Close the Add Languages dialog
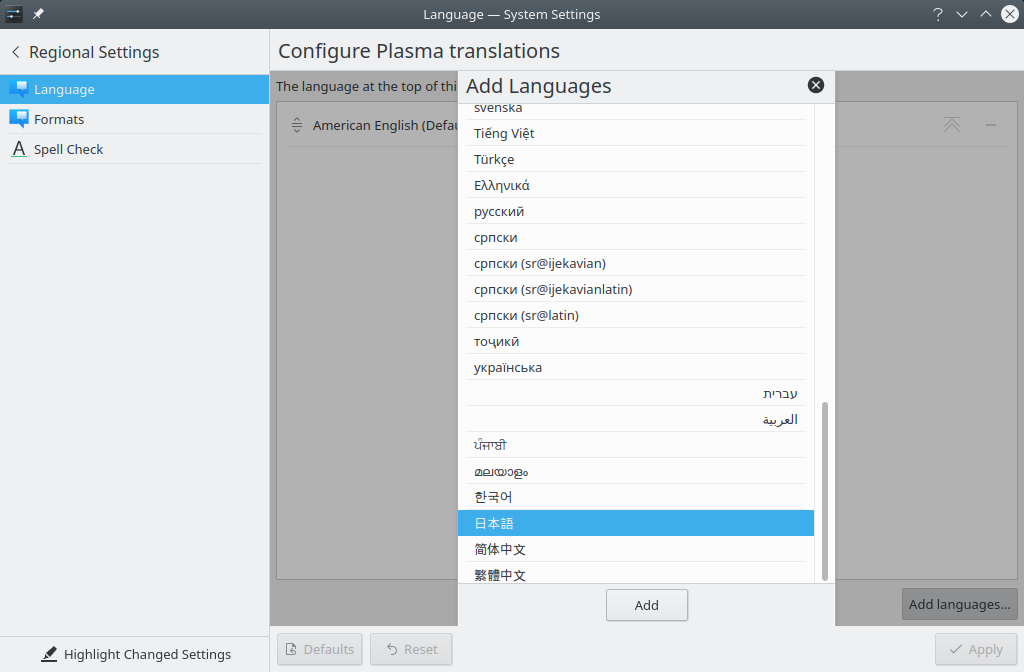This screenshot has height=672, width=1024. coord(816,85)
